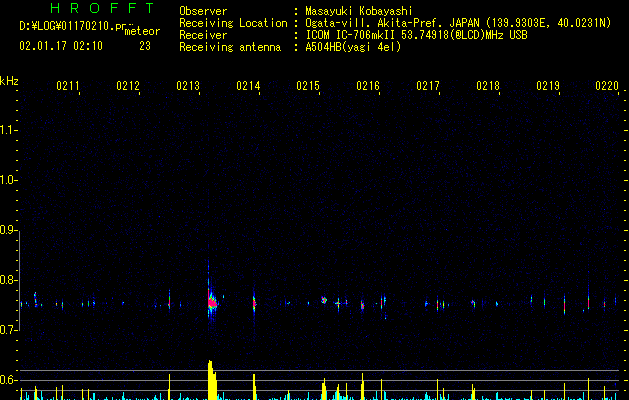
Task: Click the 0220 time marker
Action: click(607, 86)
